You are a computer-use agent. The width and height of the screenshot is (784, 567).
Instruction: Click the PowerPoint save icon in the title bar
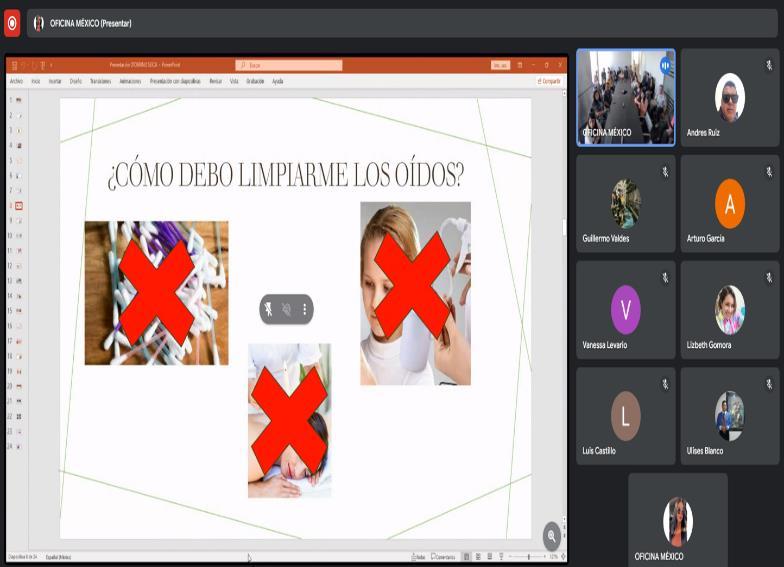coord(14,65)
